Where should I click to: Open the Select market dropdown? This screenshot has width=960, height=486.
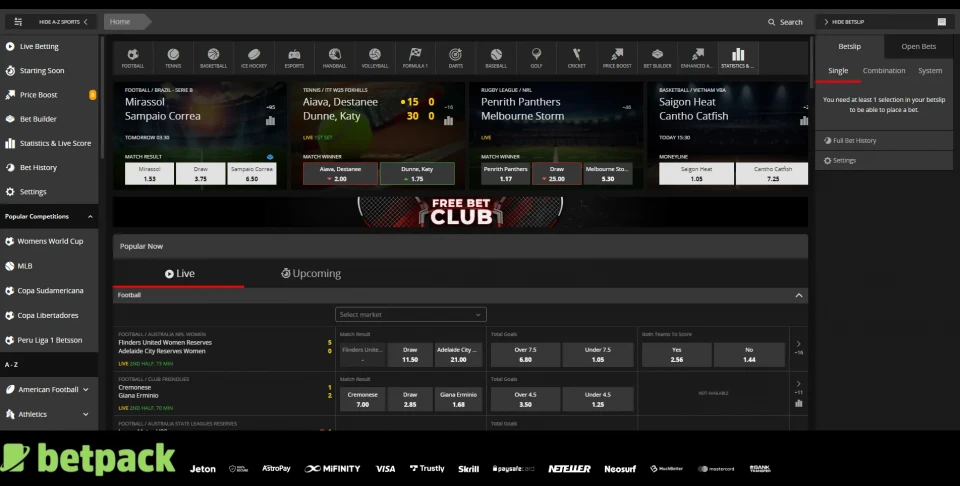pos(411,315)
